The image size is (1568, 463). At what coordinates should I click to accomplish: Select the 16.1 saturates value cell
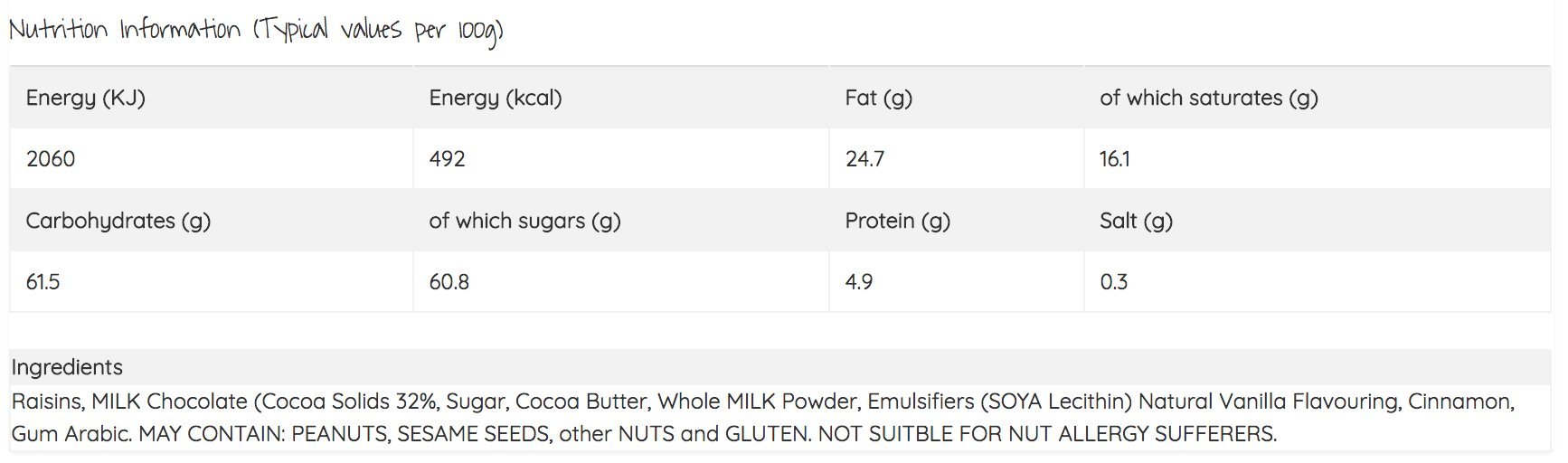1115,159
